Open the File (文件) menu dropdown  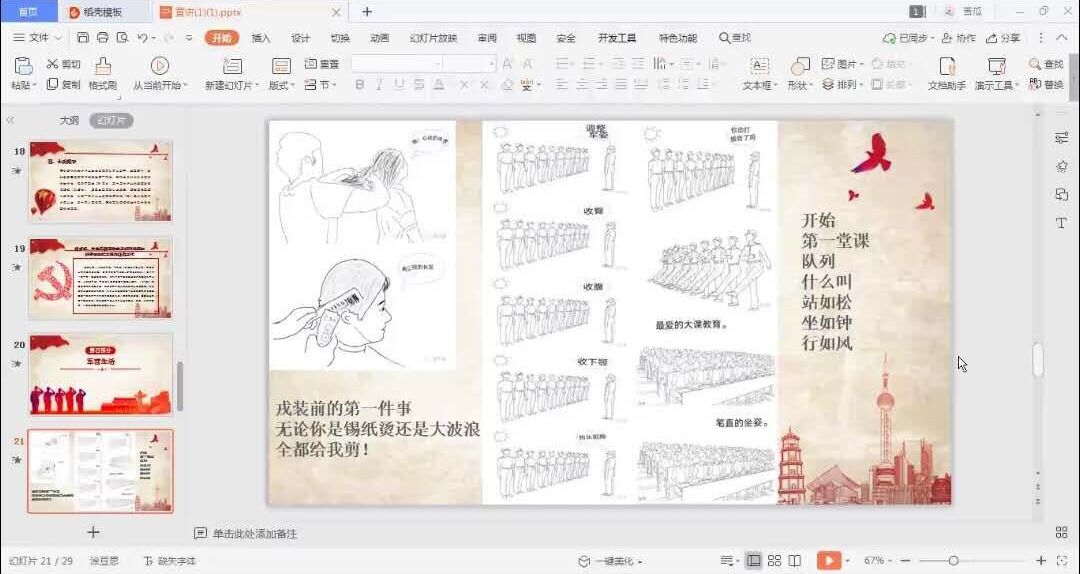[37, 38]
